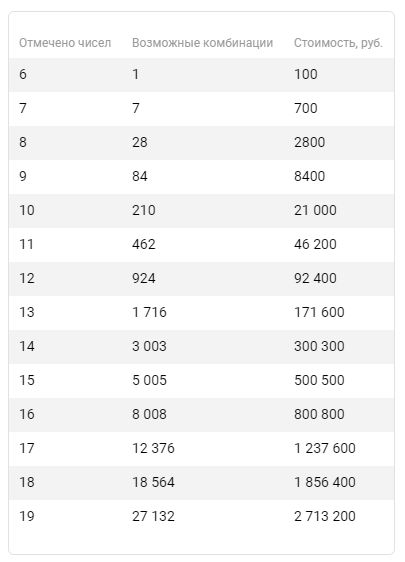Click the combinations value 28
Viewport: 405px width, 562px height.
coord(140,142)
